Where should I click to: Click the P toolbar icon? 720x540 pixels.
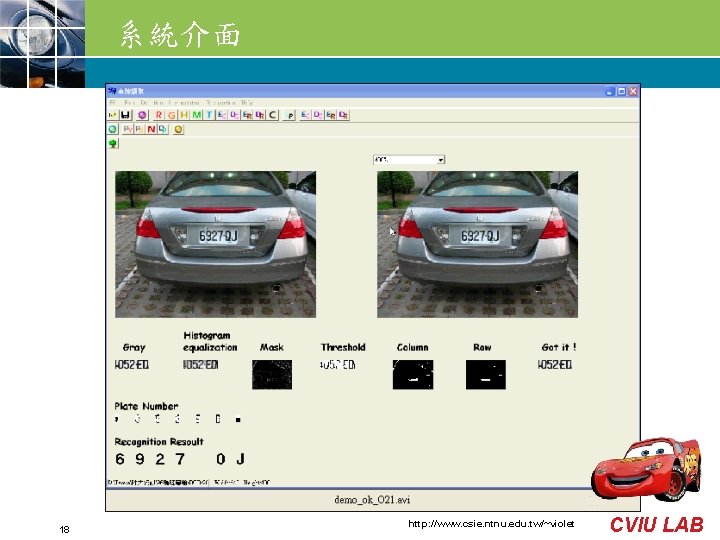pyautogui.click(x=289, y=115)
